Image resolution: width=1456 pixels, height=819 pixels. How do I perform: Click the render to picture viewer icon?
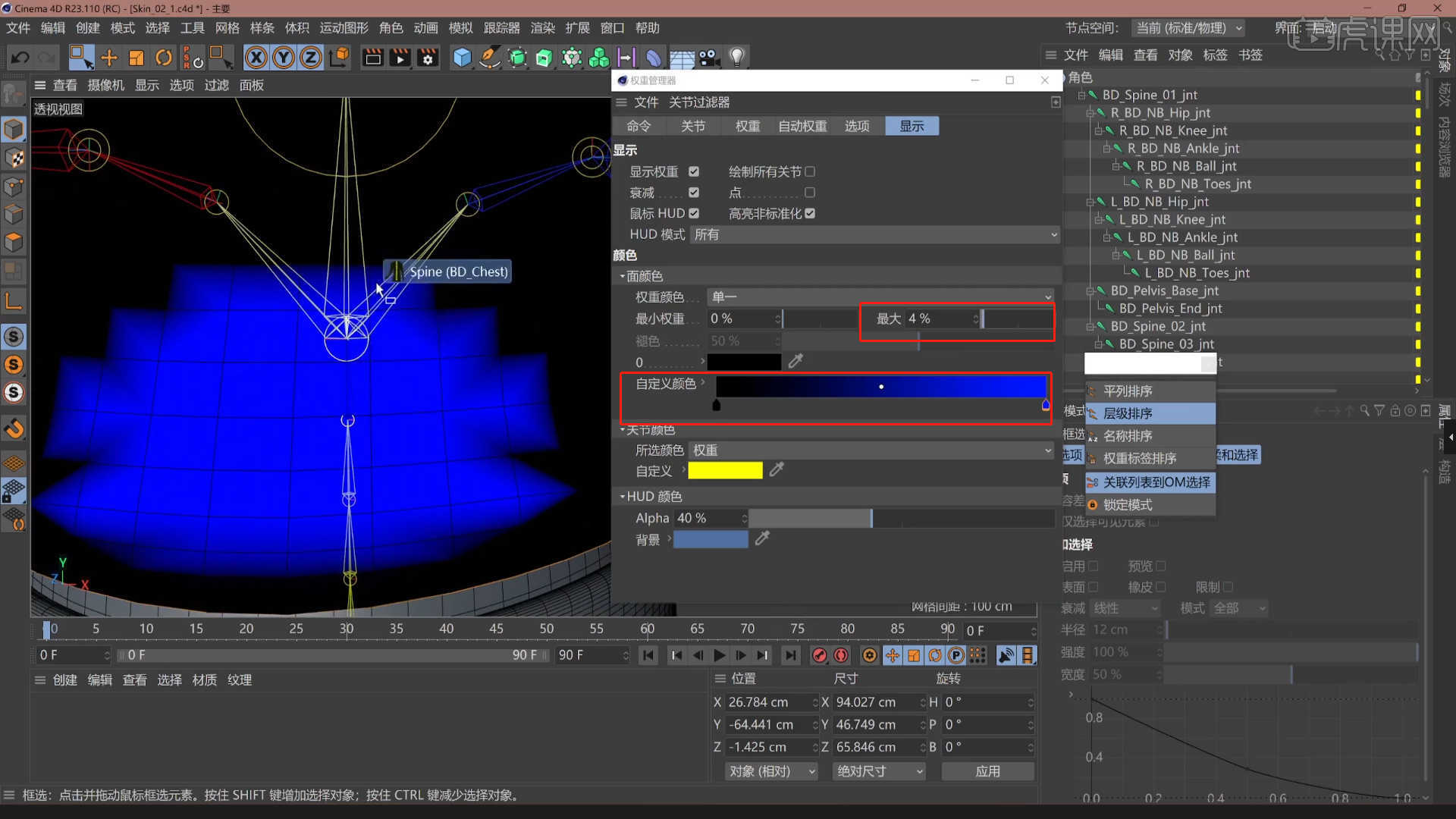pyautogui.click(x=400, y=58)
